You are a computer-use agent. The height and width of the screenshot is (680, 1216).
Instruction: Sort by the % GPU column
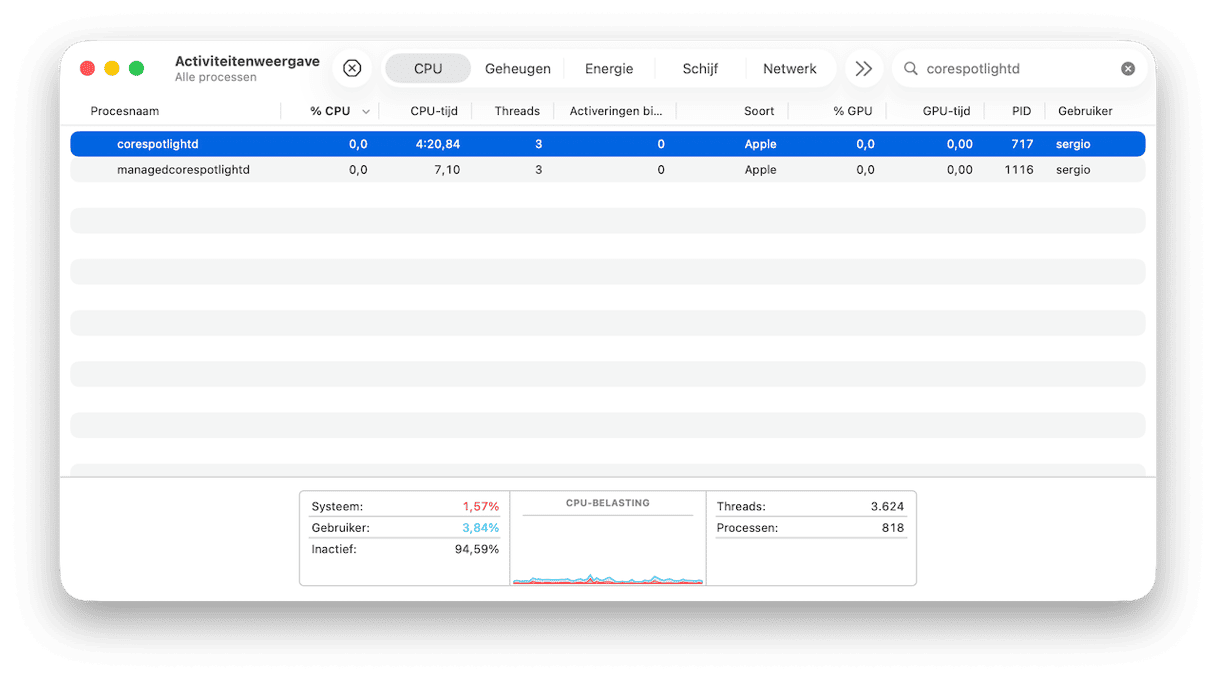coord(853,111)
